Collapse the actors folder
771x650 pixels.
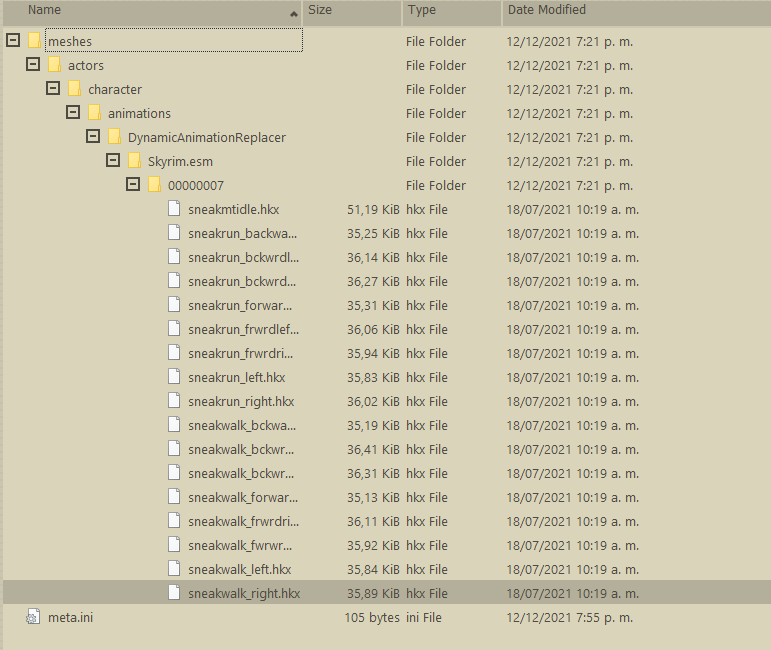(x=33, y=64)
